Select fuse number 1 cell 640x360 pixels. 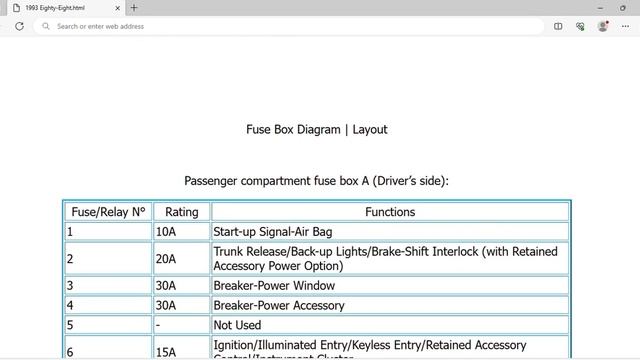pos(108,232)
